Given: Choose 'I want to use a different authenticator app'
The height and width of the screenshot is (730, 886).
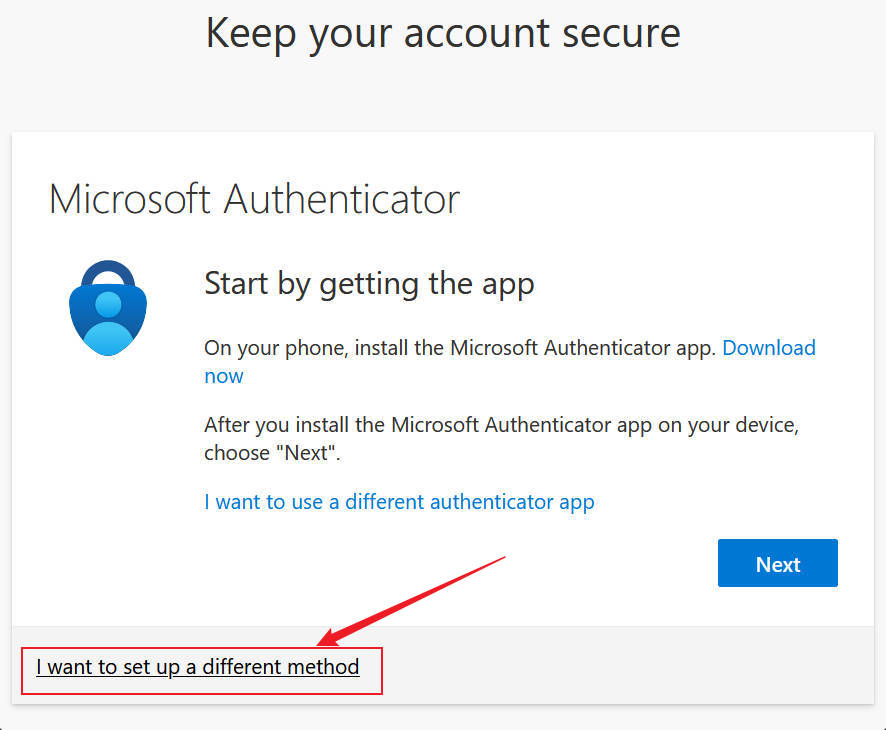Looking at the screenshot, I should coord(399,502).
